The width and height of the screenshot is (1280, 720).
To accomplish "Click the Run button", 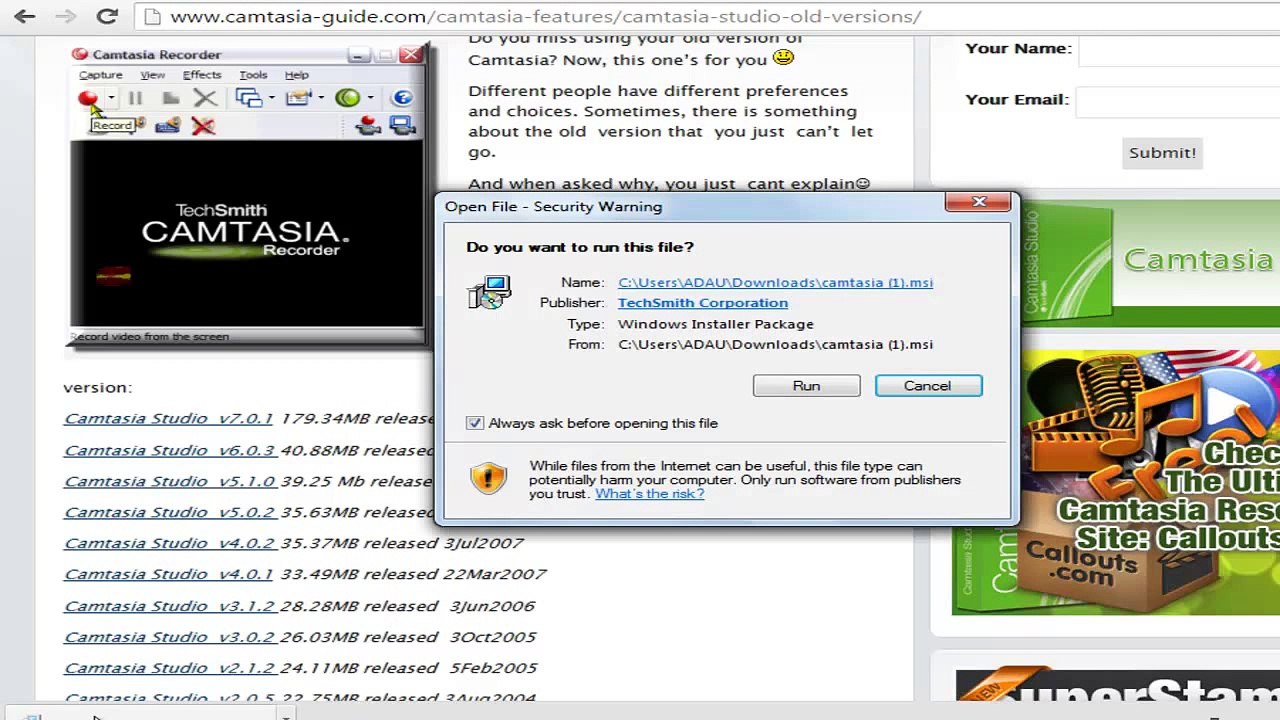I will point(806,386).
